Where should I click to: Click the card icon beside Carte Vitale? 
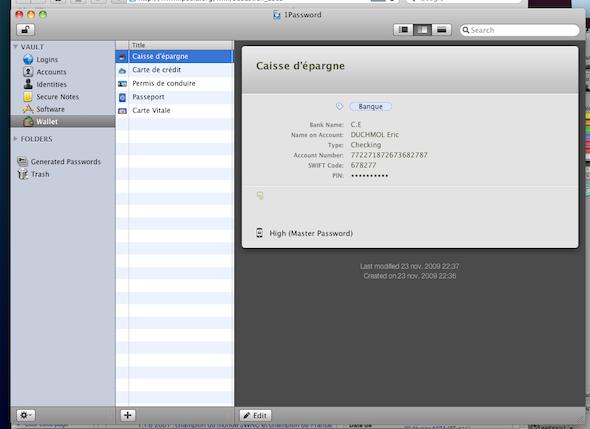click(x=122, y=111)
